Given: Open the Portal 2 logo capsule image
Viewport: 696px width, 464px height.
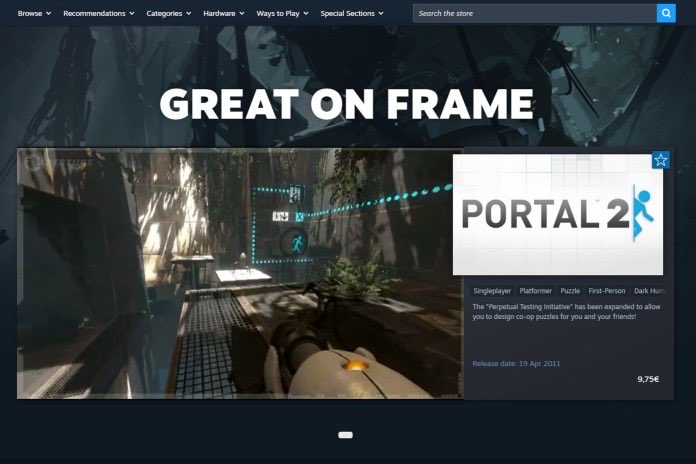Looking at the screenshot, I should [x=558, y=214].
